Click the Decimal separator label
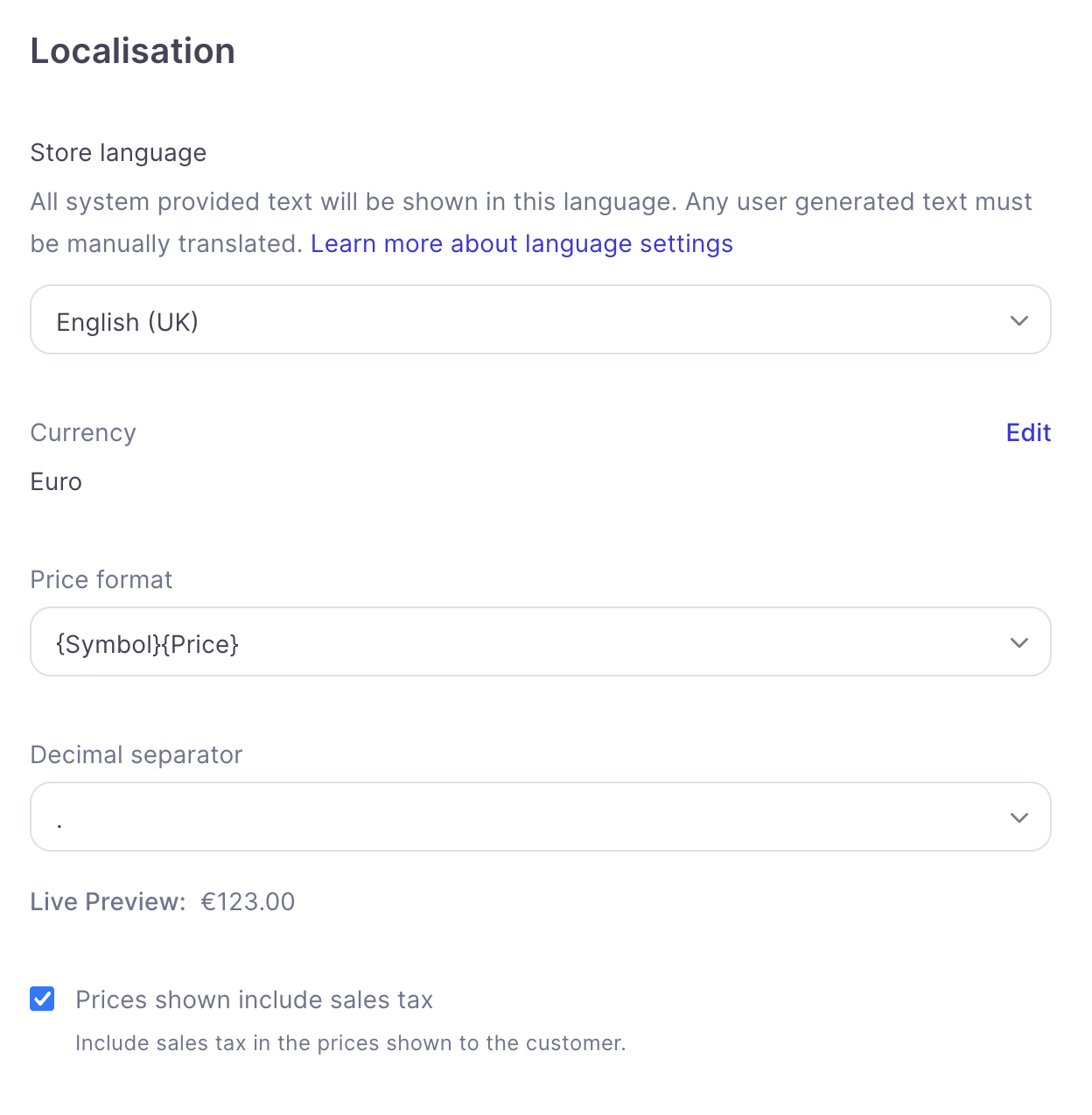The width and height of the screenshot is (1092, 1115). pyautogui.click(x=136, y=754)
